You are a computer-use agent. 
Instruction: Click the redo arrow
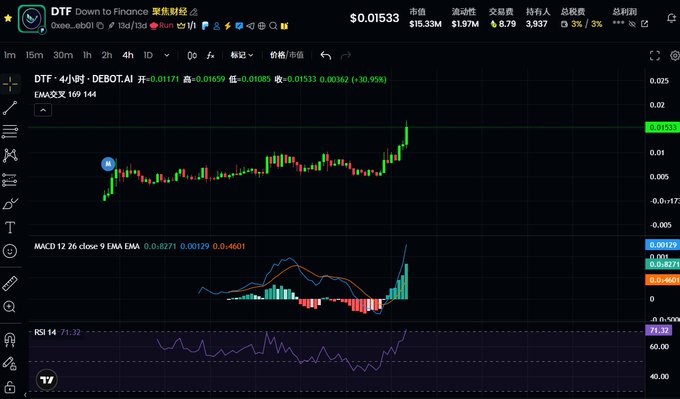pyautogui.click(x=346, y=56)
